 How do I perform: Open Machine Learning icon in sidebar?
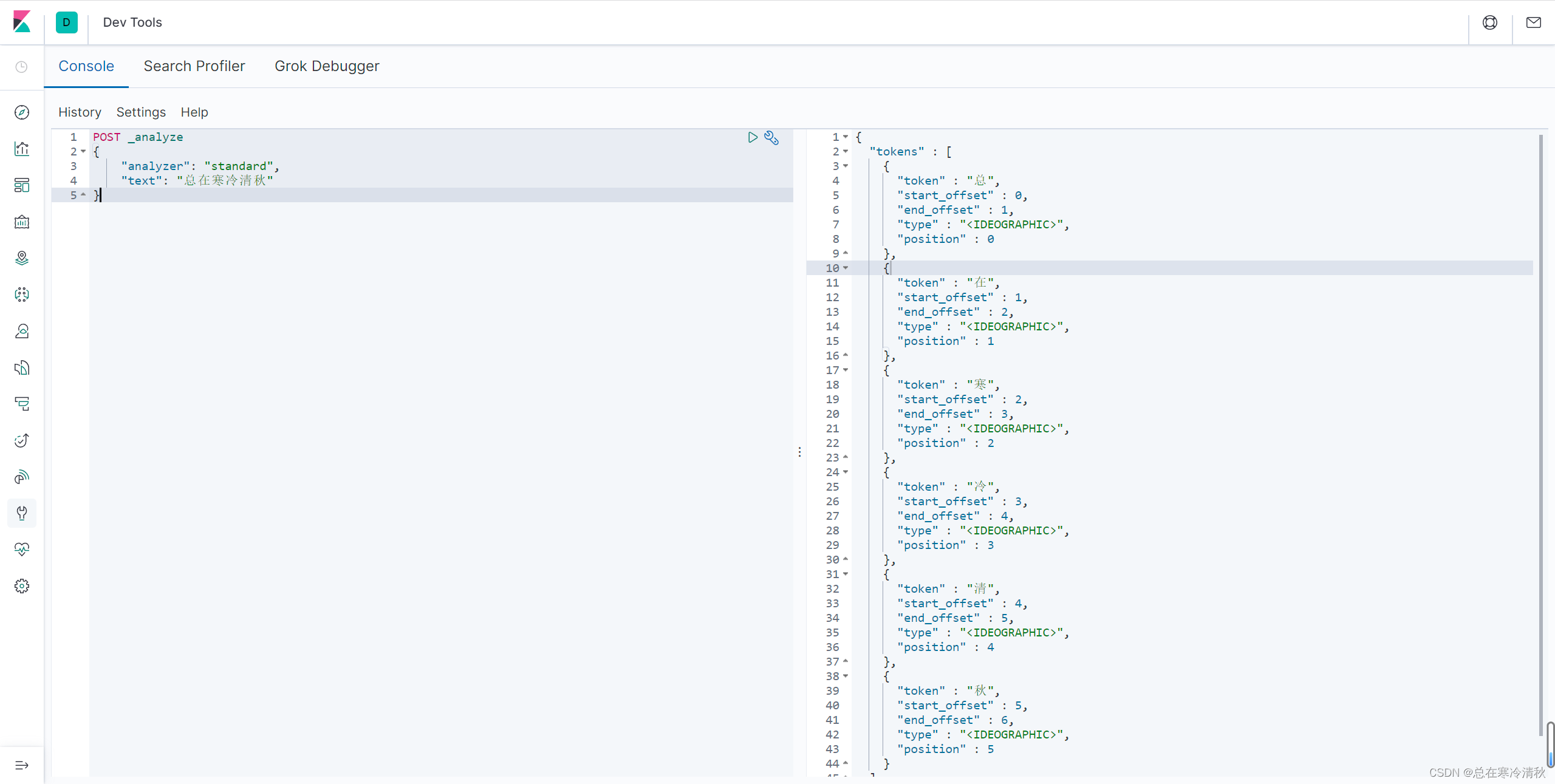coord(22,295)
